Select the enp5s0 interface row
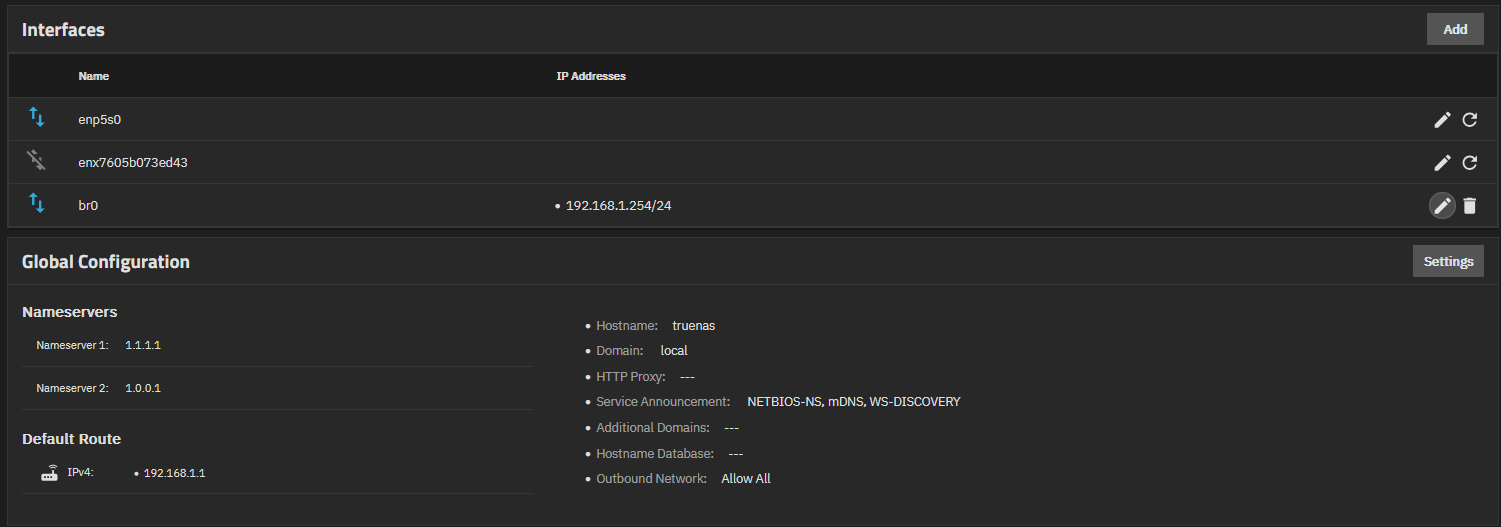The image size is (1501, 527). [750, 119]
